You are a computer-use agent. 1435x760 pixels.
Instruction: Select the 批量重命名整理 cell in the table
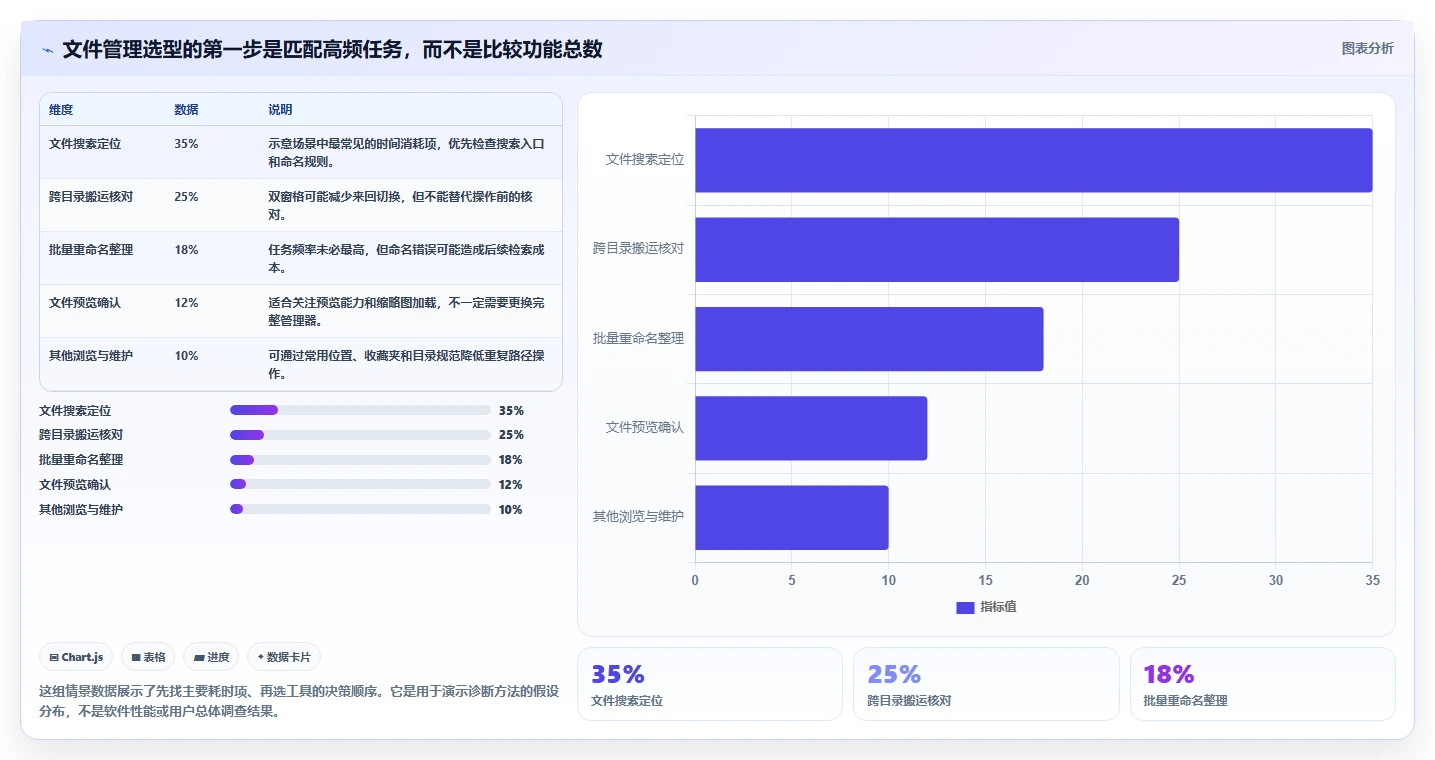pos(91,250)
